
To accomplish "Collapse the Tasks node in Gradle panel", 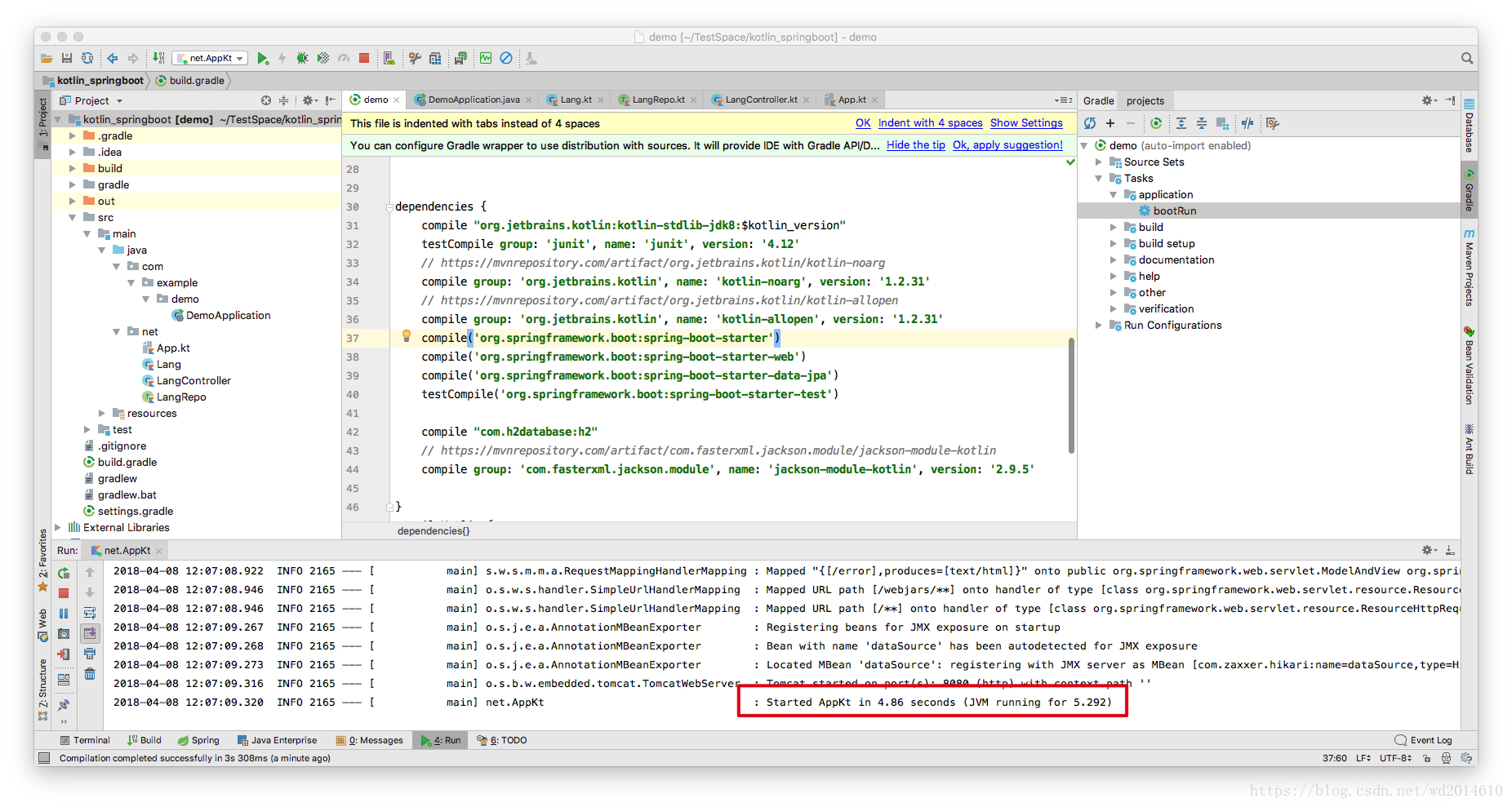I will [x=1099, y=179].
